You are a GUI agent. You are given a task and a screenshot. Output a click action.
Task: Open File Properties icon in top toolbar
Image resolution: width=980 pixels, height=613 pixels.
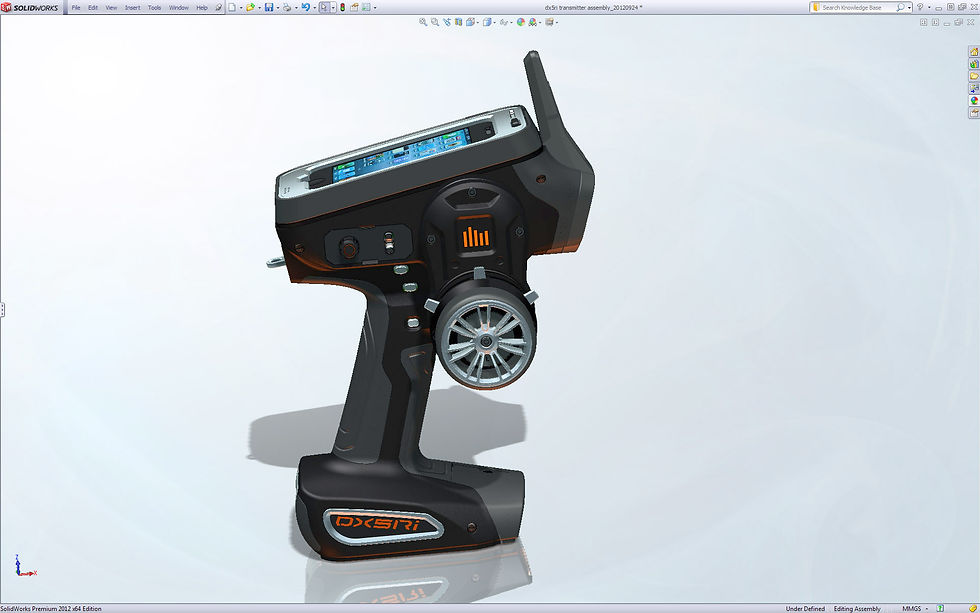pos(354,7)
